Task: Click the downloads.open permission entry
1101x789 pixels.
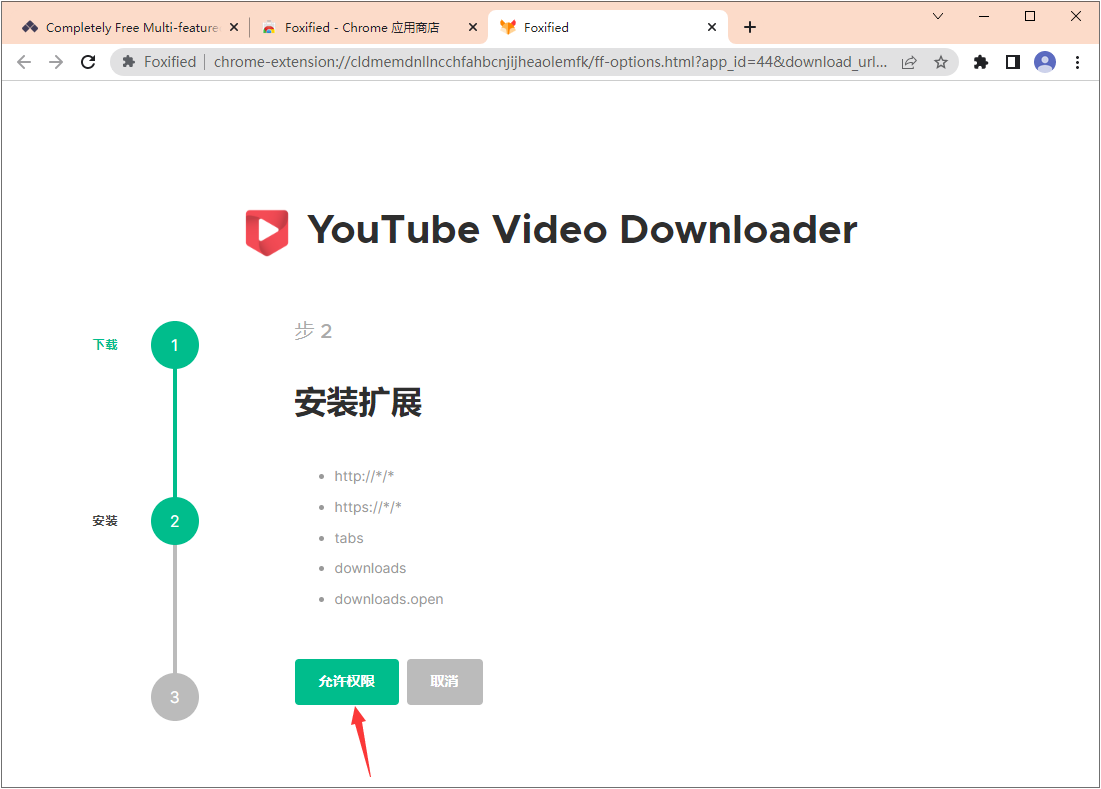Action: tap(389, 599)
